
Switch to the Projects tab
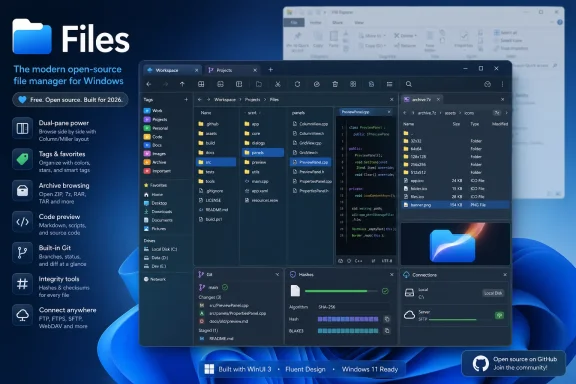pyautogui.click(x=232, y=70)
